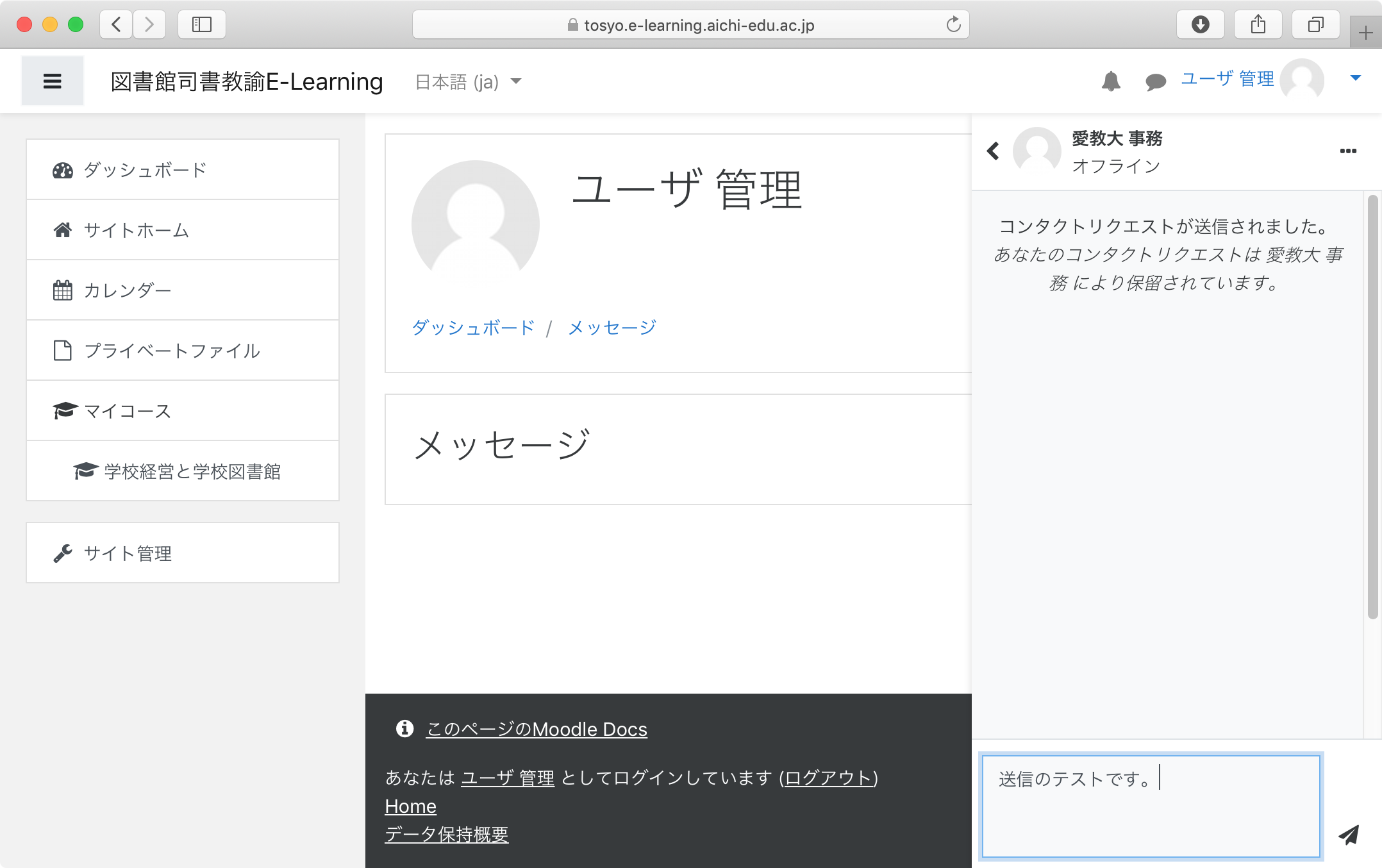Click the サイトホーム house icon

tap(63, 230)
